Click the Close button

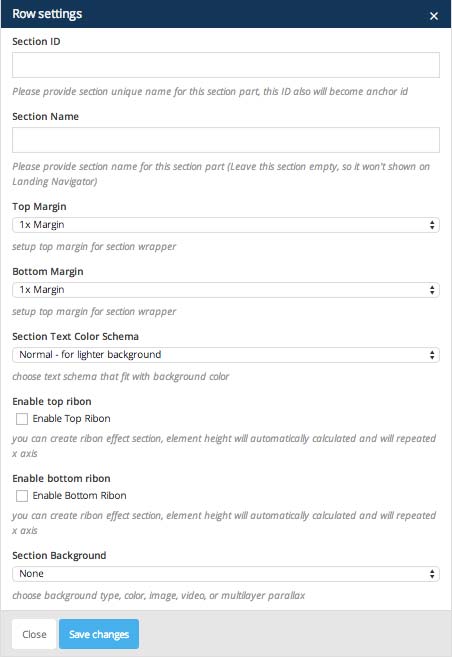pyautogui.click(x=34, y=634)
